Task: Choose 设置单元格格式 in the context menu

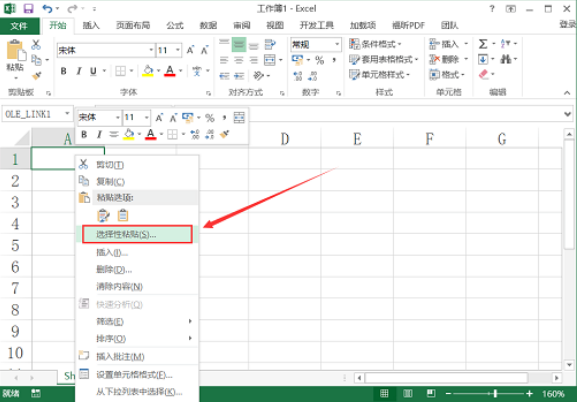Action: point(137,375)
